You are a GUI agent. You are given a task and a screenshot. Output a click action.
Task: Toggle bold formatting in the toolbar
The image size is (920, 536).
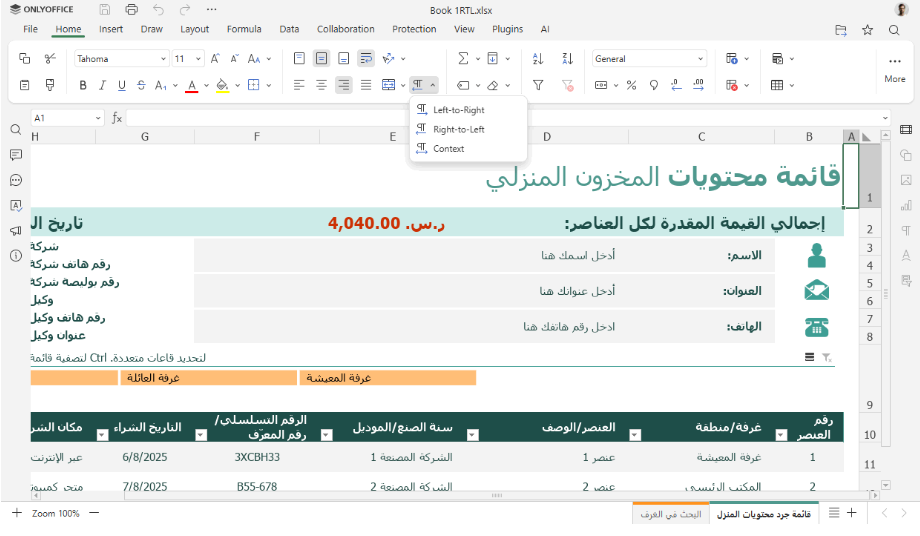(83, 85)
